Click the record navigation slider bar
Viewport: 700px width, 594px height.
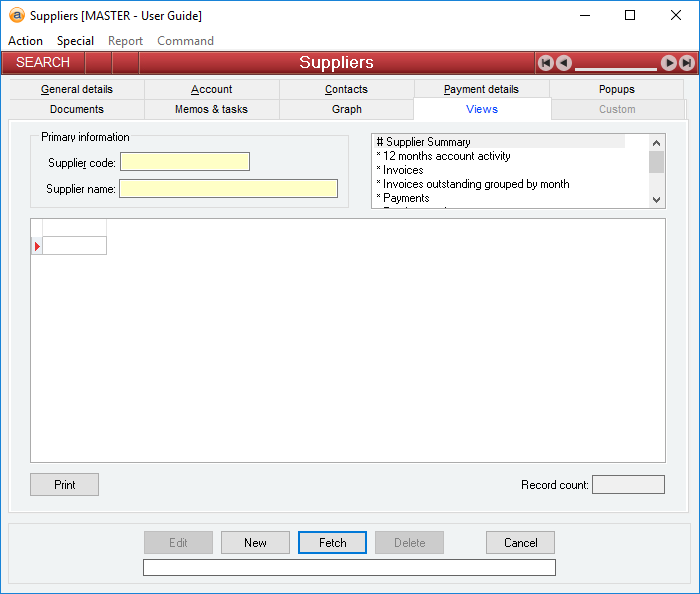pyautogui.click(x=616, y=68)
